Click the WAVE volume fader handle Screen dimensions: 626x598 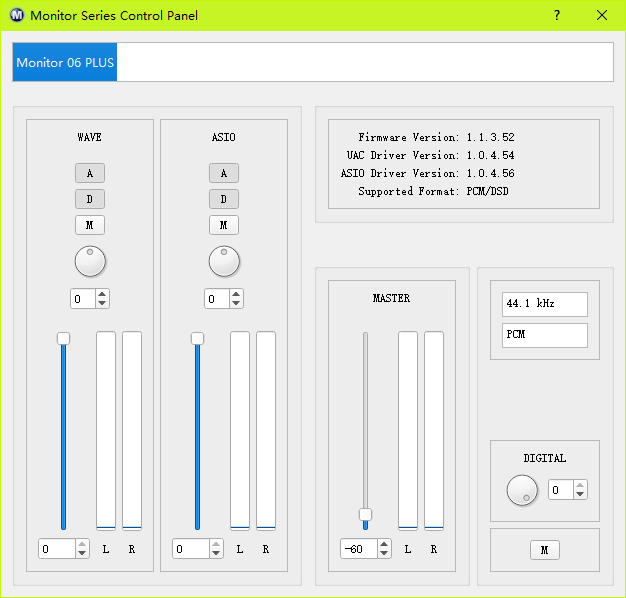coord(63,338)
